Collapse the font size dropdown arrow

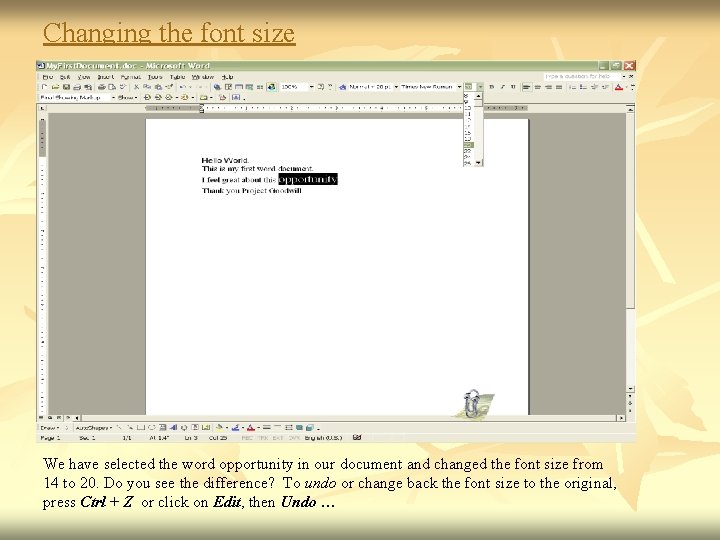coord(481,87)
